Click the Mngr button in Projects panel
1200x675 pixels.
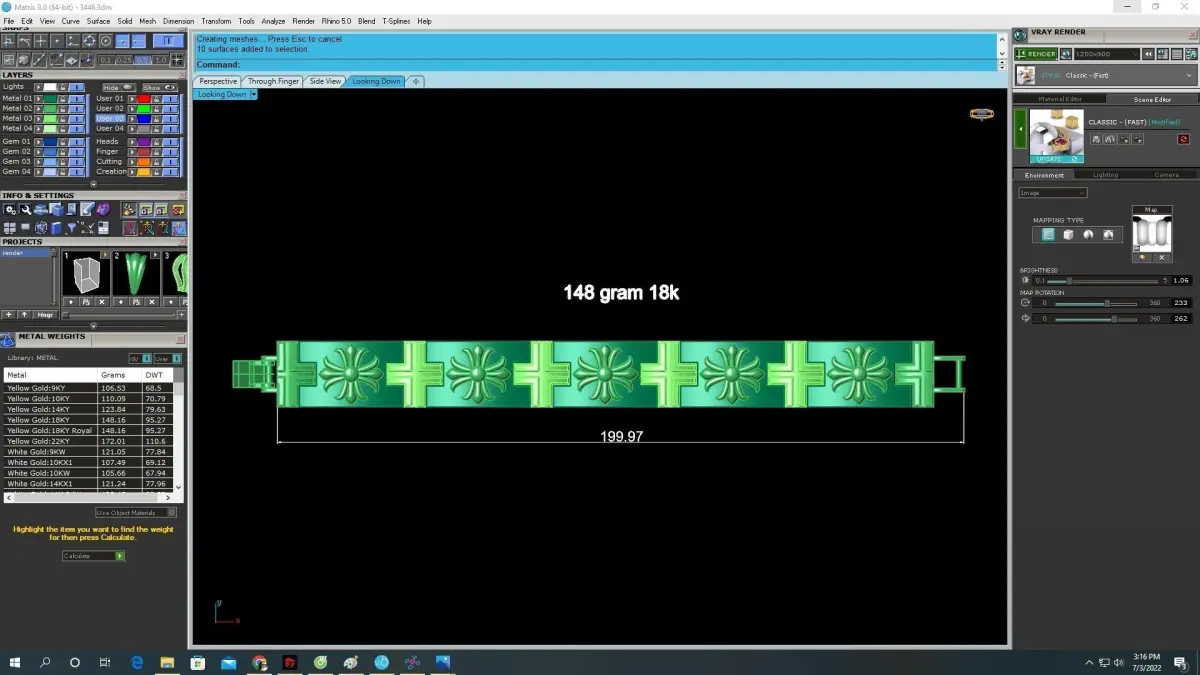(45, 315)
